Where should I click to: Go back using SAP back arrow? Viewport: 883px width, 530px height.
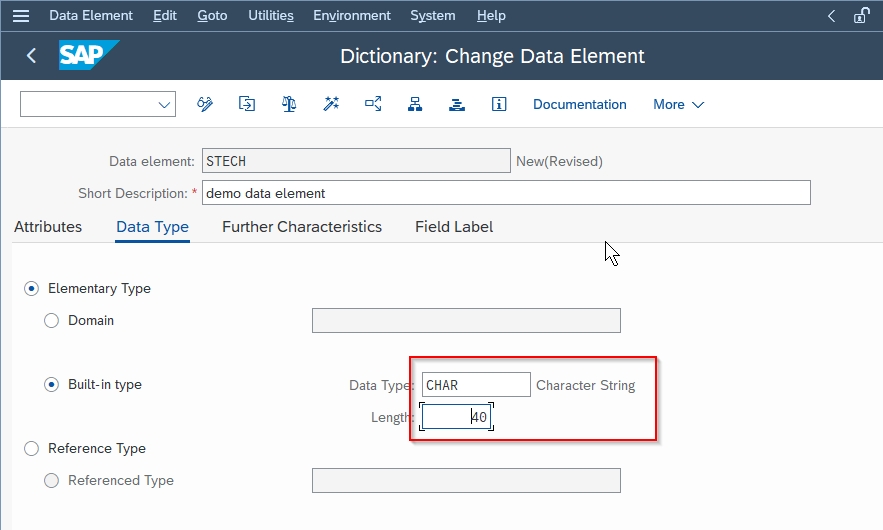coord(32,56)
